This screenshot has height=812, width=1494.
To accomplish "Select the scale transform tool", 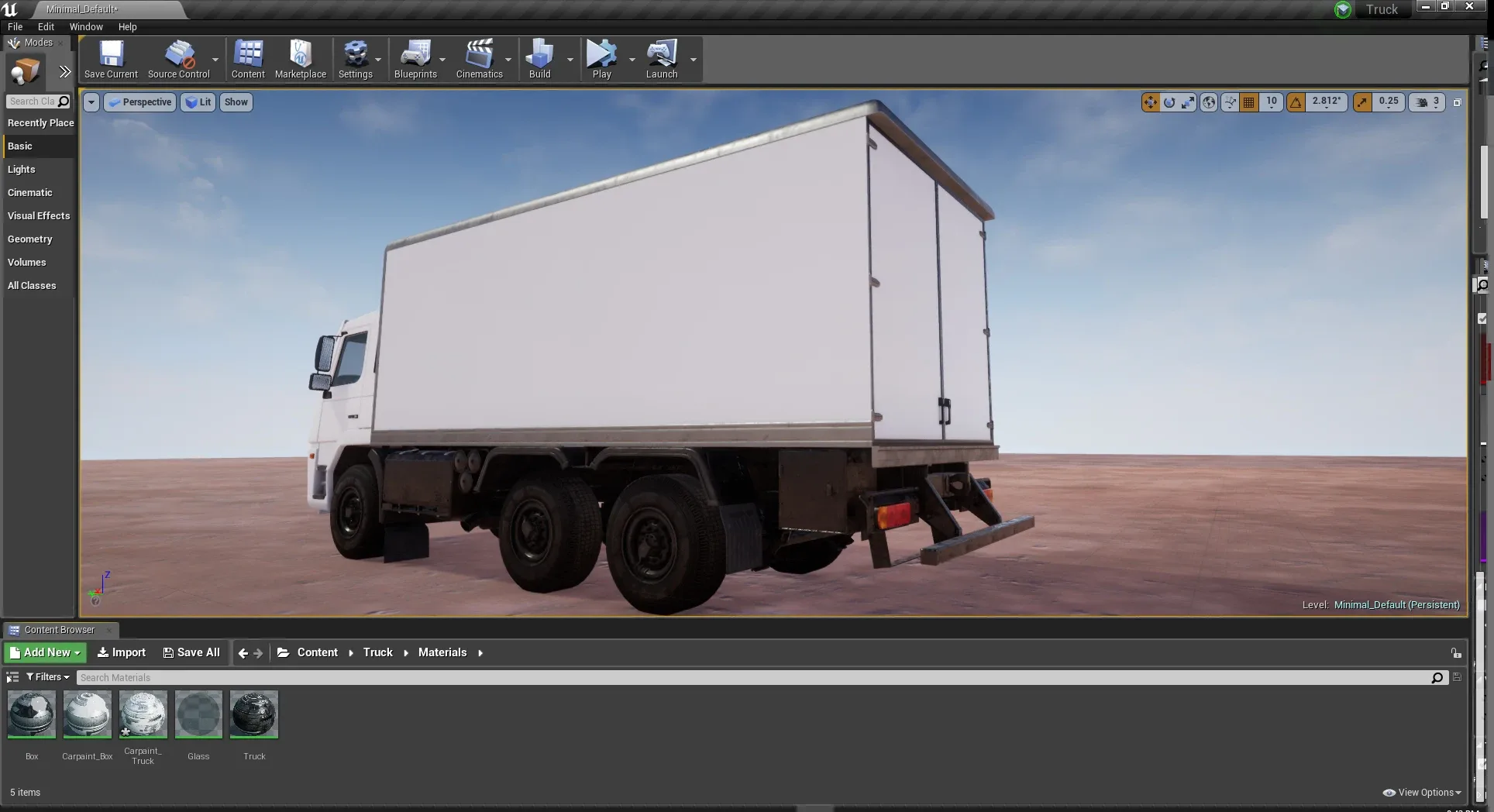I will 1188,101.
